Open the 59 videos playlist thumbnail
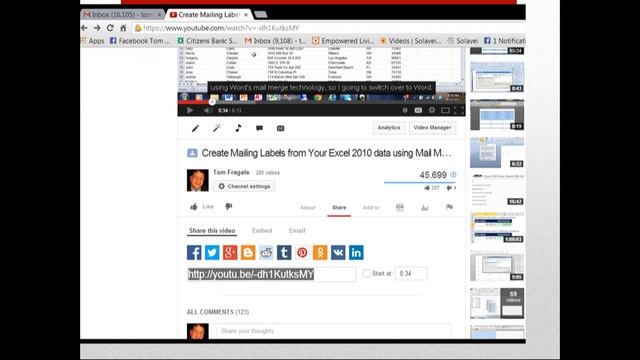Viewport: 640px width, 360px height. [497, 303]
